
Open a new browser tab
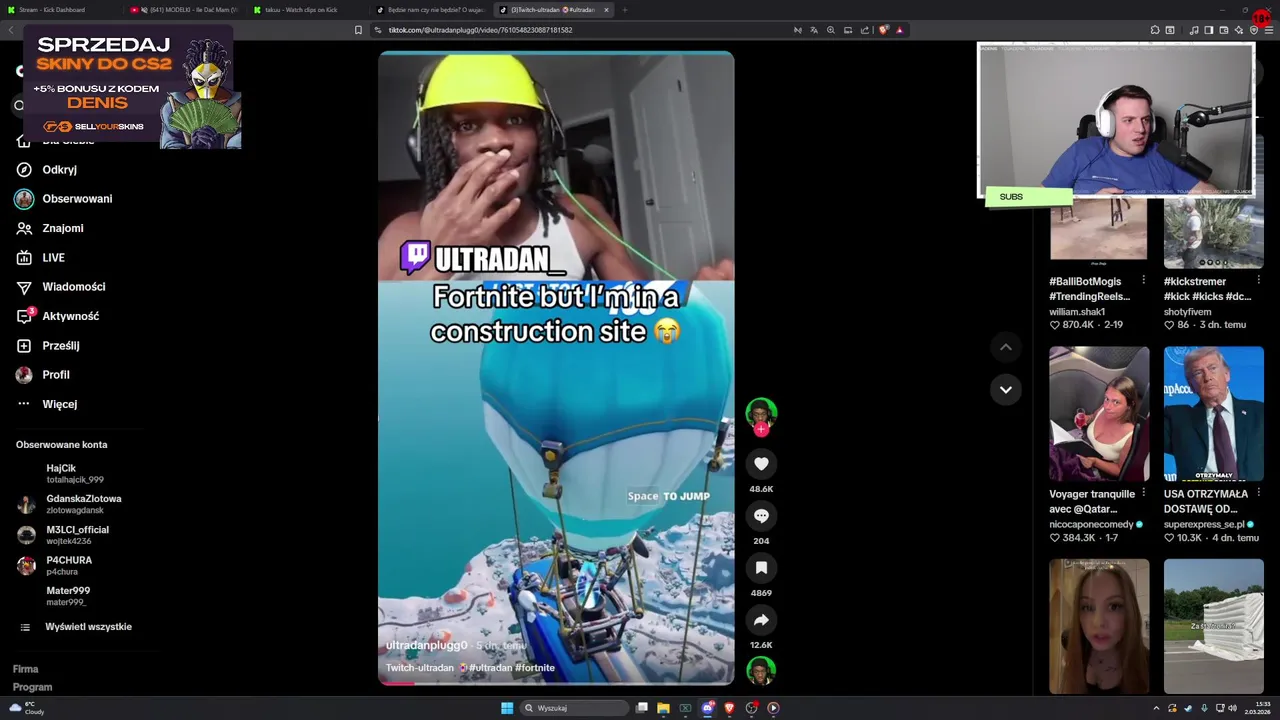625,10
